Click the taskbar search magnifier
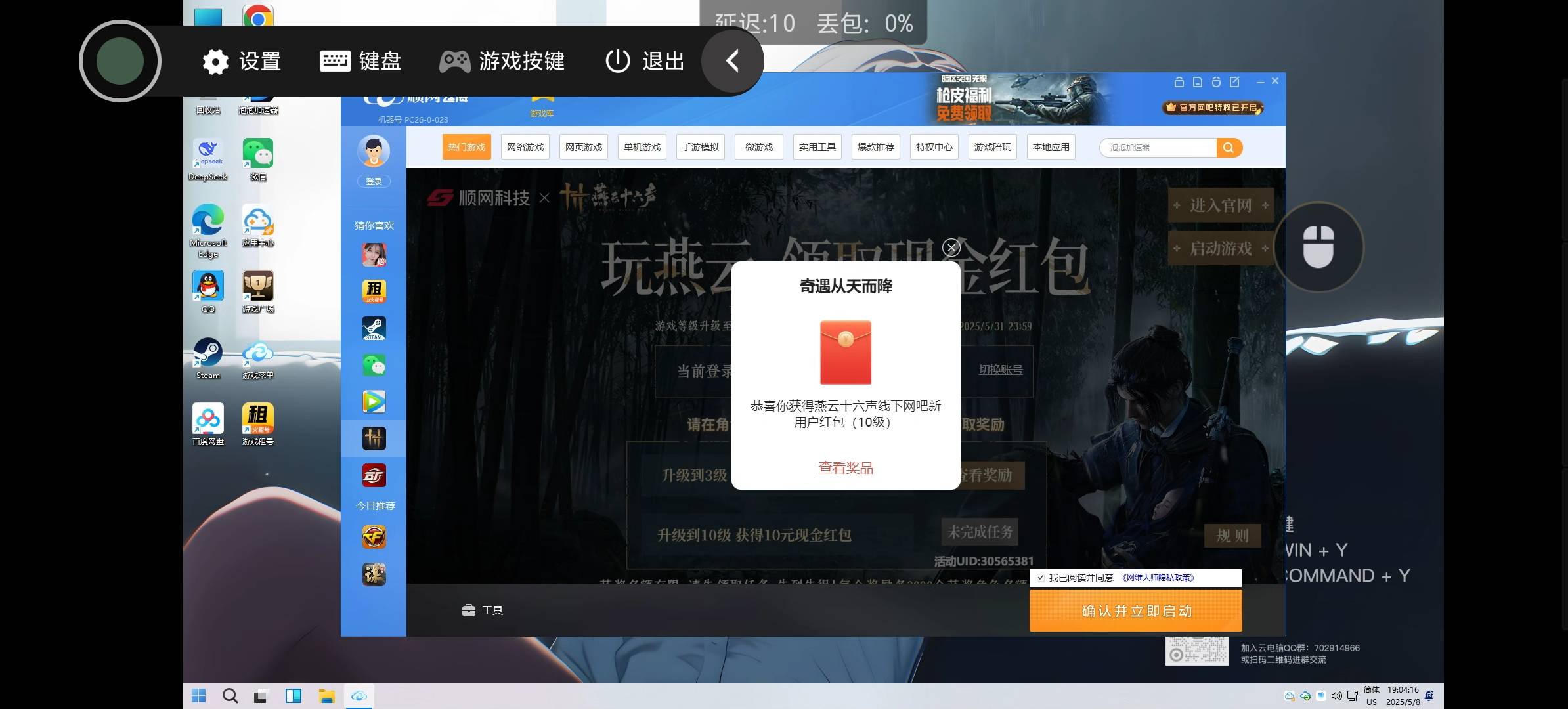The width and height of the screenshot is (1568, 709). pyautogui.click(x=230, y=696)
